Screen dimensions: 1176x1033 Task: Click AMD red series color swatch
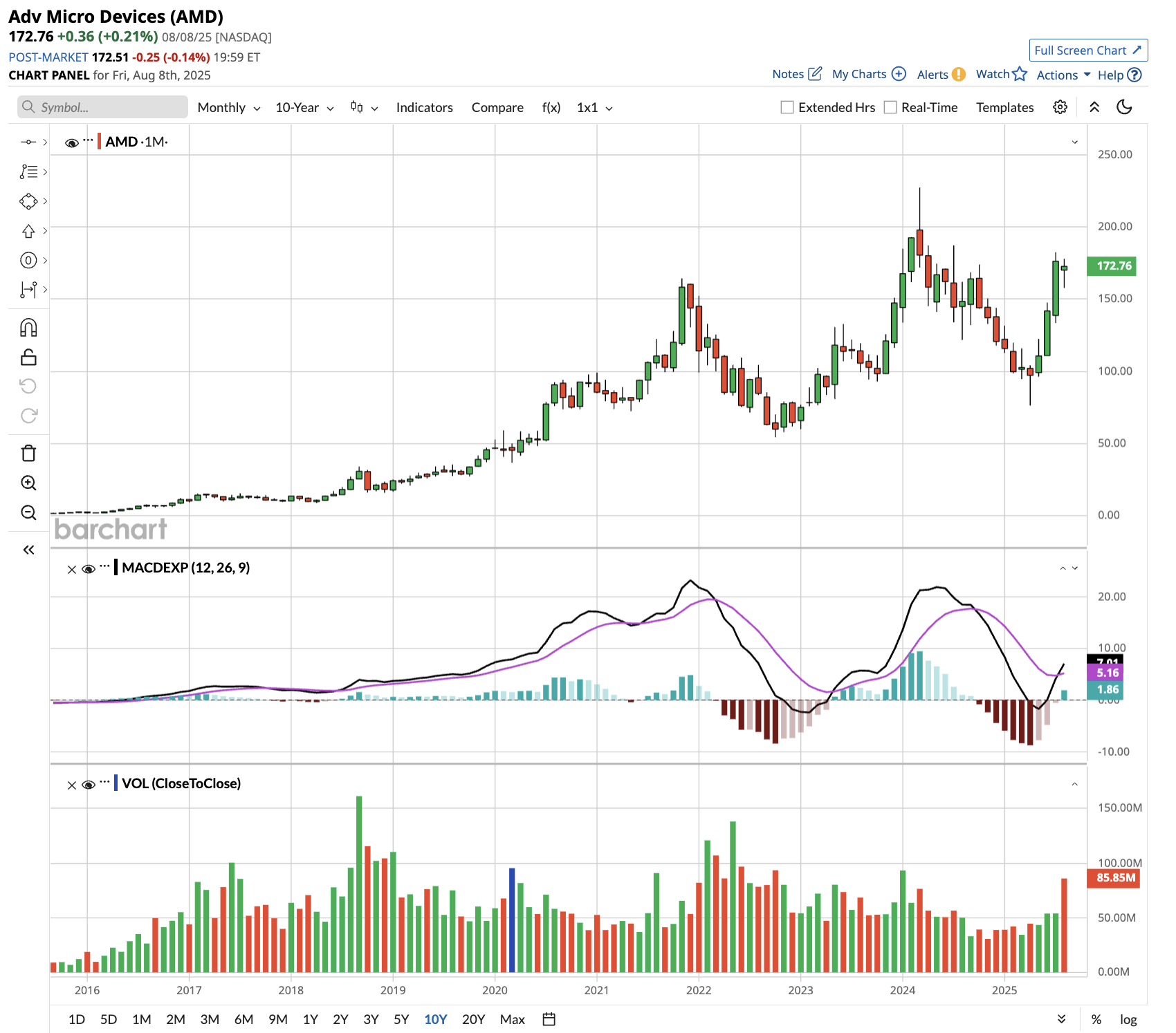99,142
